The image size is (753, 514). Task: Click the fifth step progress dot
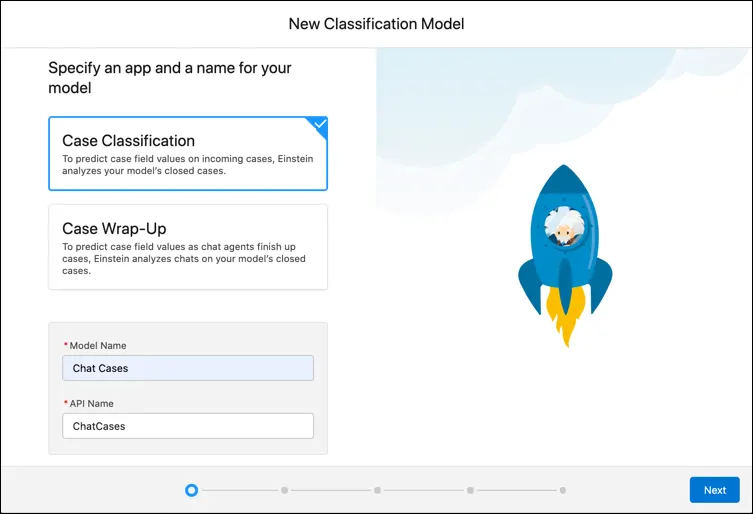(x=563, y=490)
